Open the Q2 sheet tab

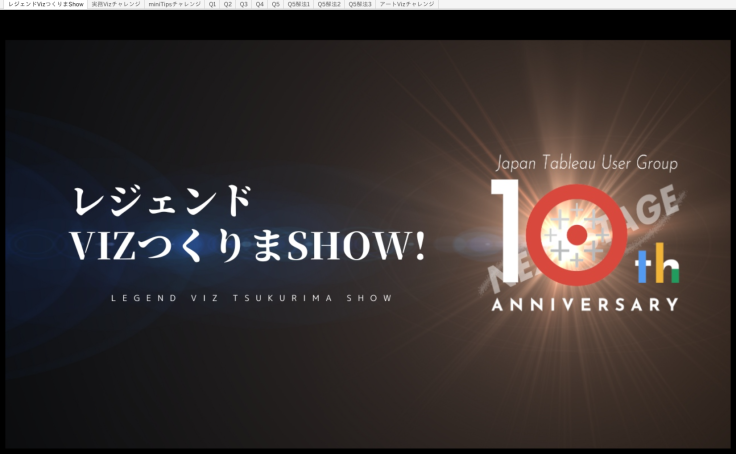(228, 4)
